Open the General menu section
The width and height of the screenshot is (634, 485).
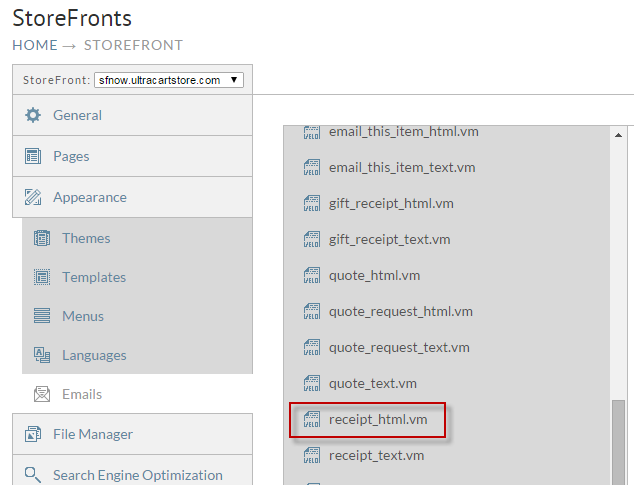click(x=133, y=115)
